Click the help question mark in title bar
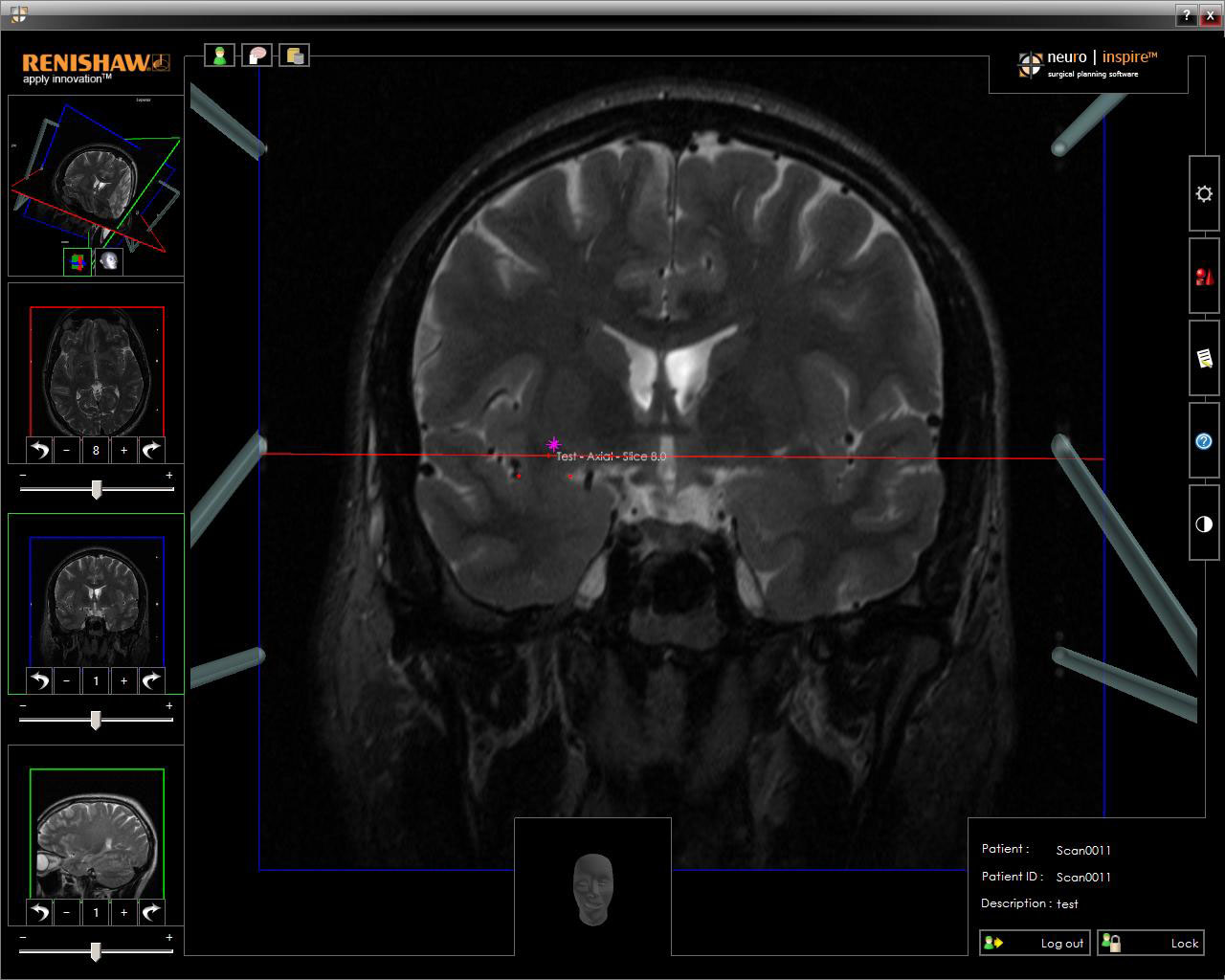 click(1187, 15)
